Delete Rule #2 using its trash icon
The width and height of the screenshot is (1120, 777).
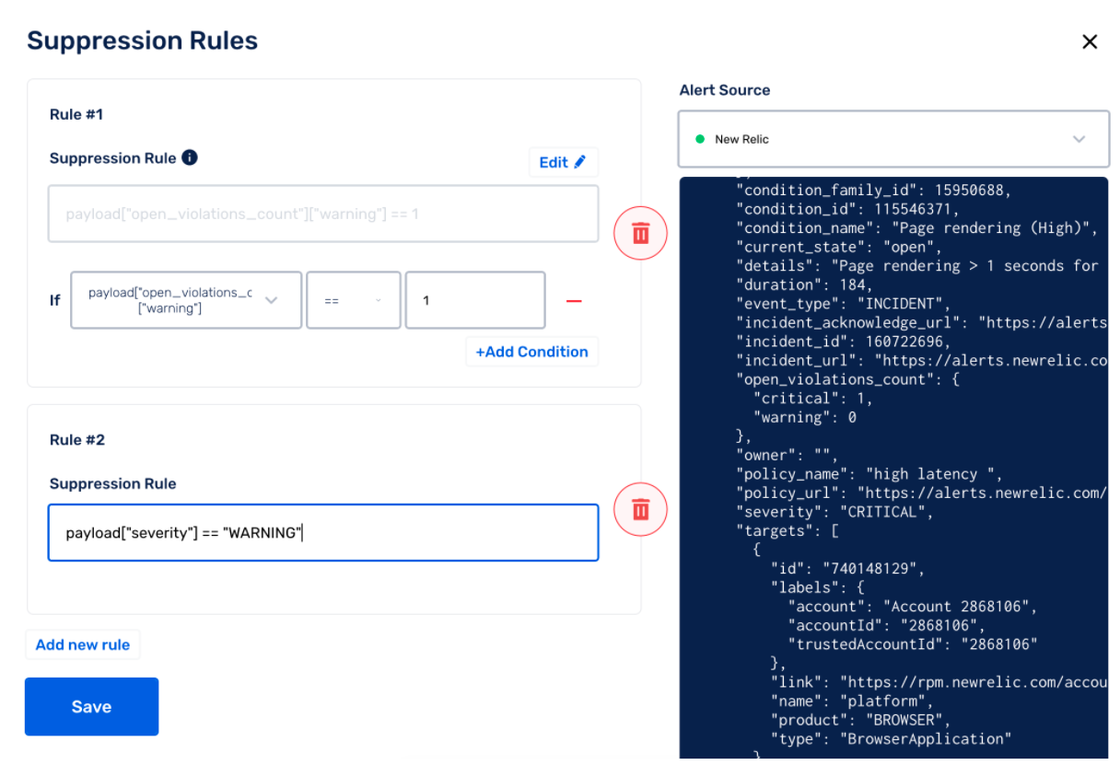[641, 509]
